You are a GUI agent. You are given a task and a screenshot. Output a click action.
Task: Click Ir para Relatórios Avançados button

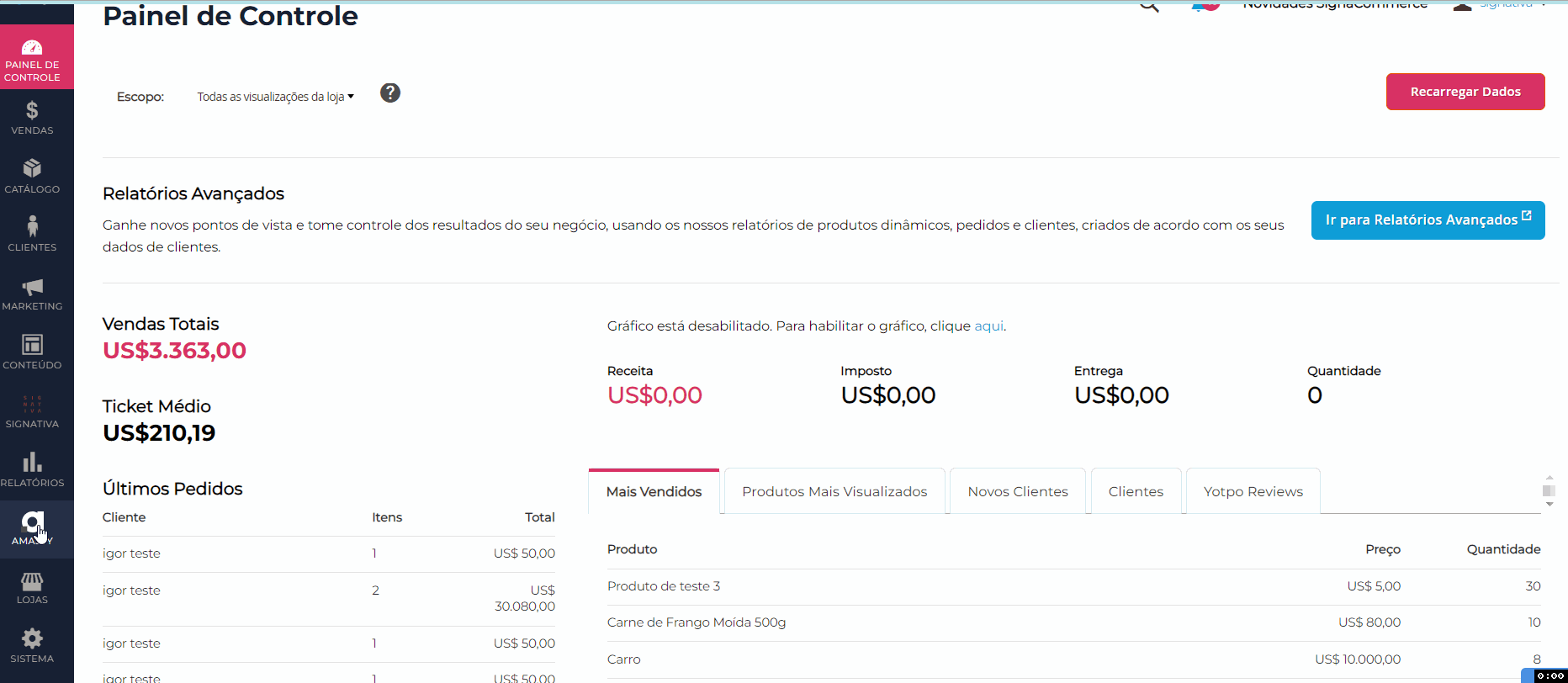(x=1428, y=220)
